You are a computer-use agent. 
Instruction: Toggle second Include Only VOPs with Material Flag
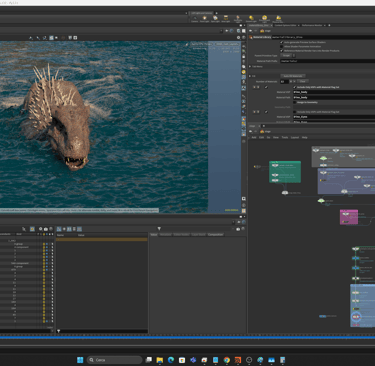point(295,112)
